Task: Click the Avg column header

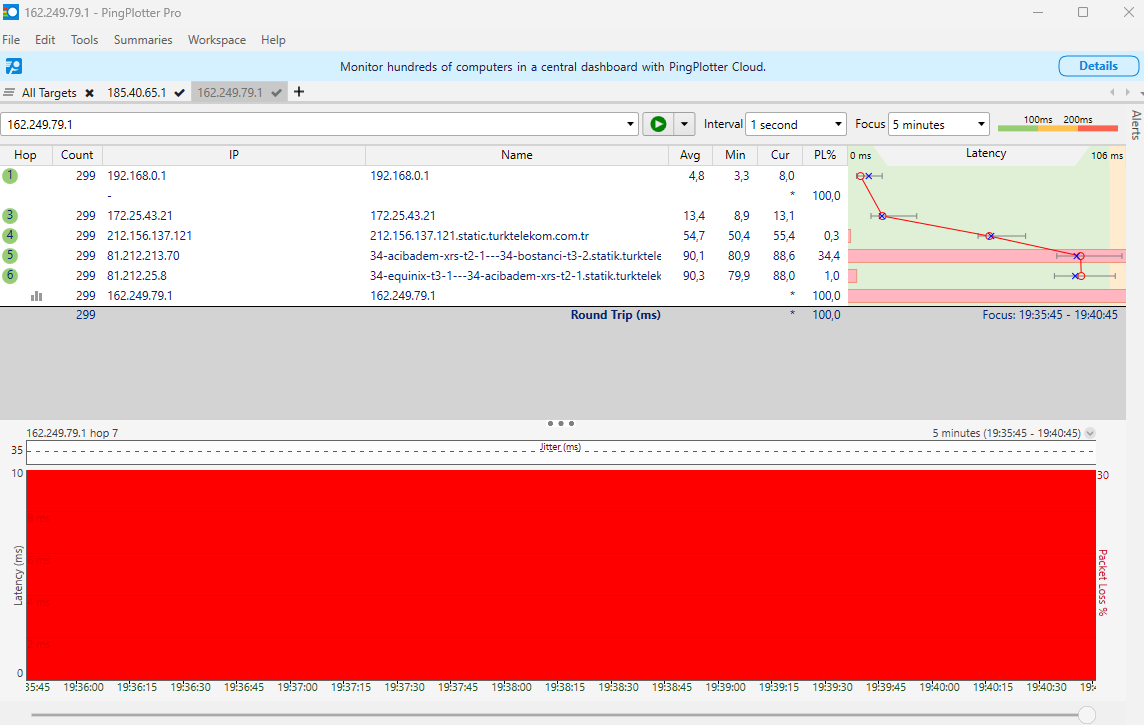Action: tap(690, 155)
